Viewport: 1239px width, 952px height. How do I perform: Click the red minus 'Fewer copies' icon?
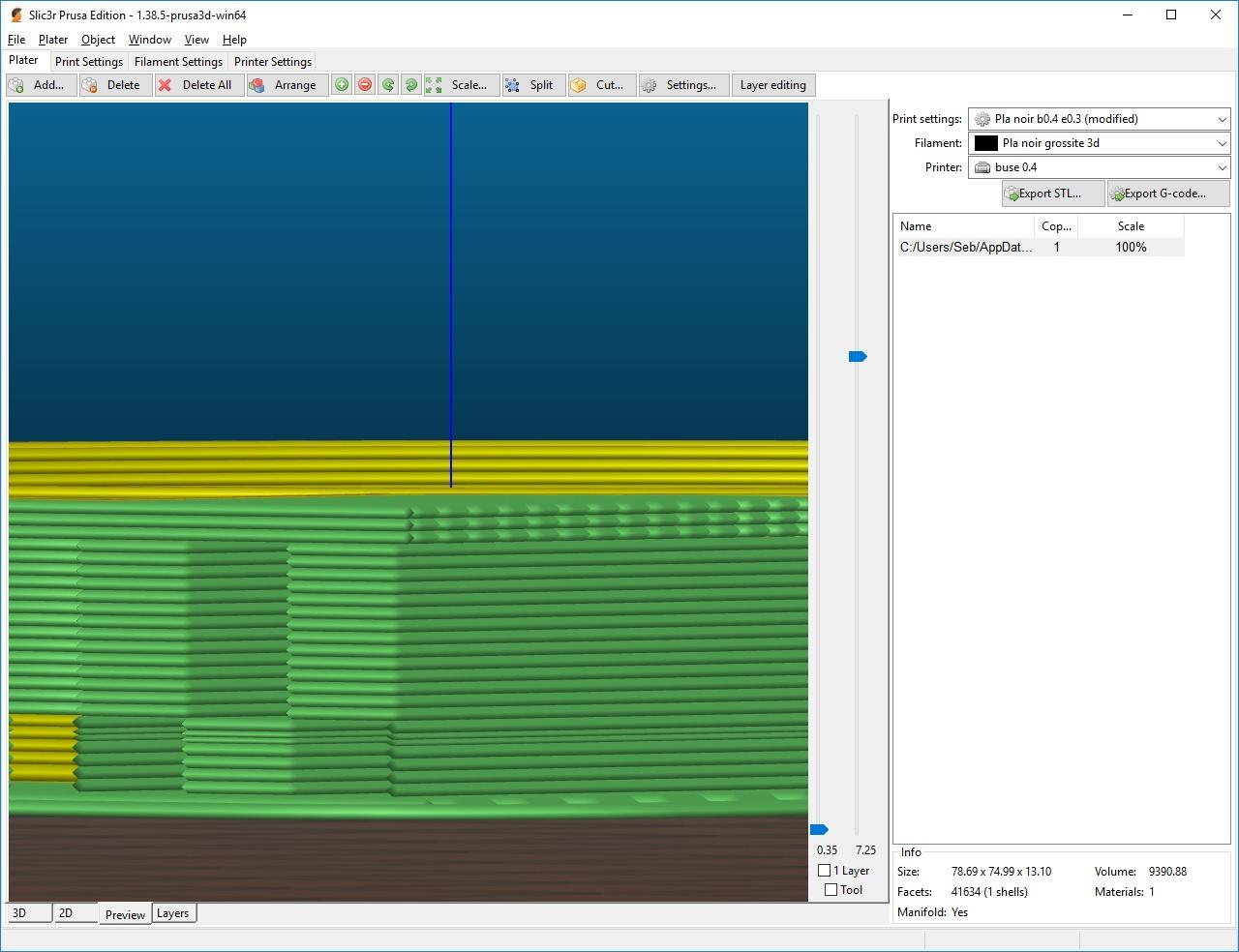coord(365,85)
